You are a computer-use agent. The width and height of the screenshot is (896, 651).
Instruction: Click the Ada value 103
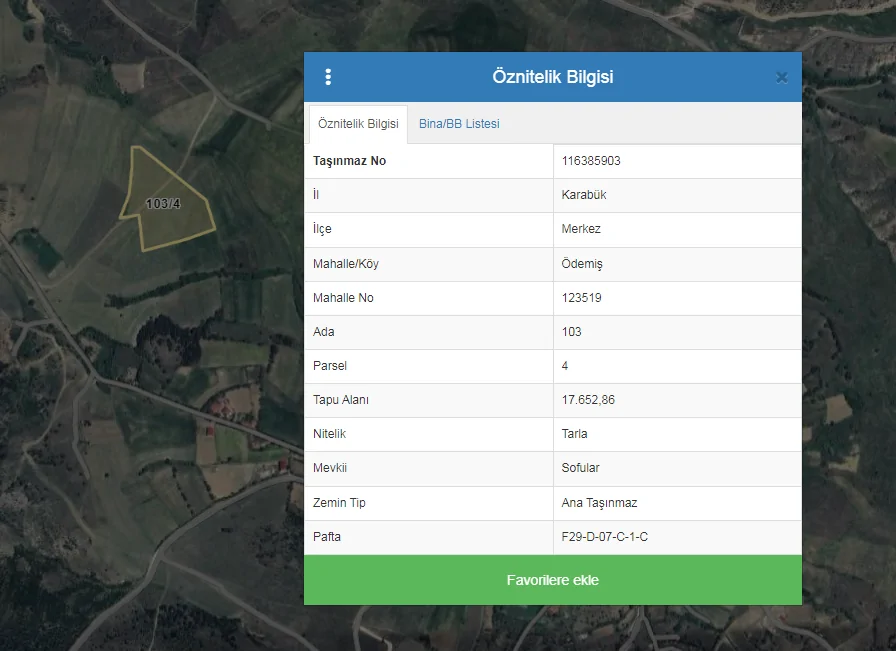572,332
